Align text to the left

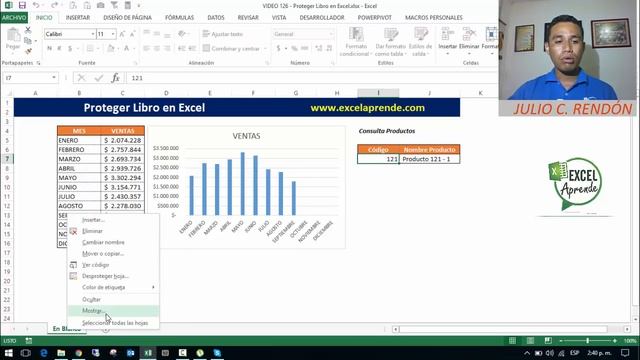click(x=146, y=49)
